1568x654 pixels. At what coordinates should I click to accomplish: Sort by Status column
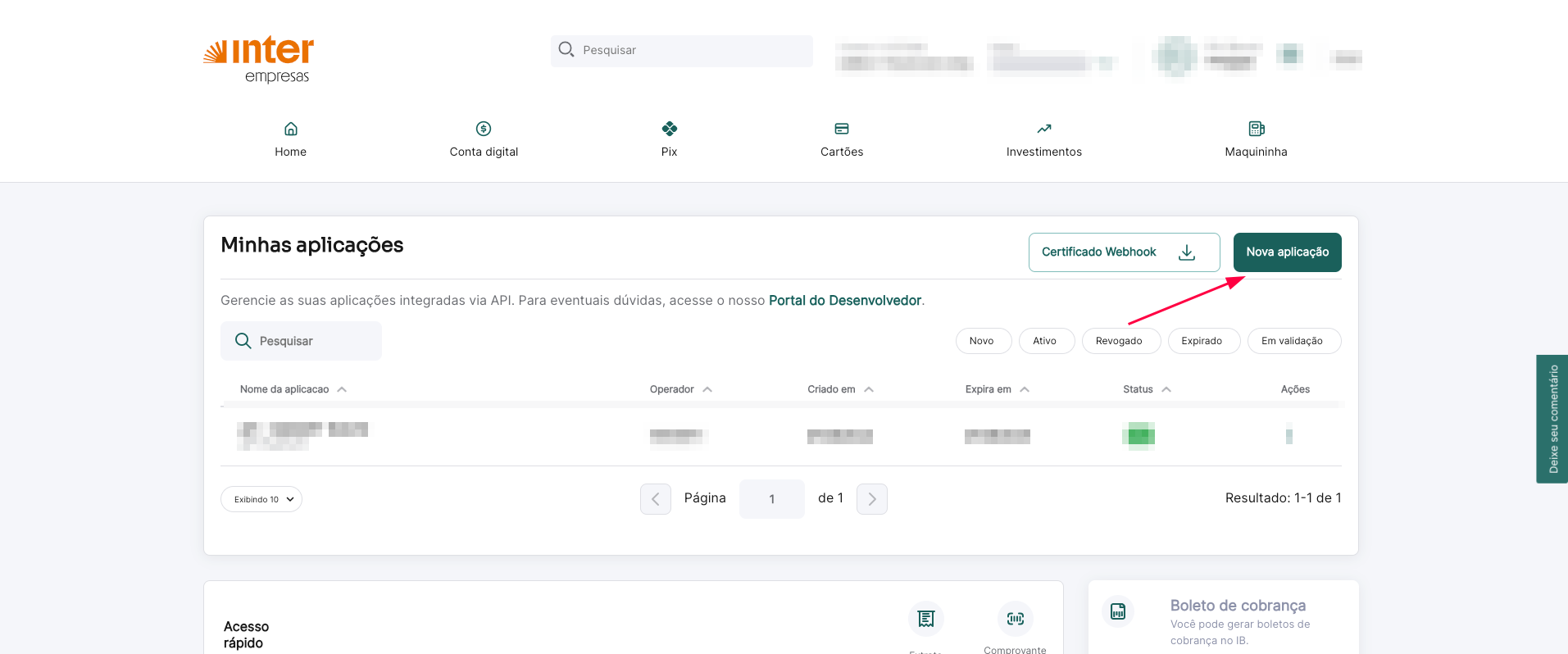click(x=1147, y=389)
